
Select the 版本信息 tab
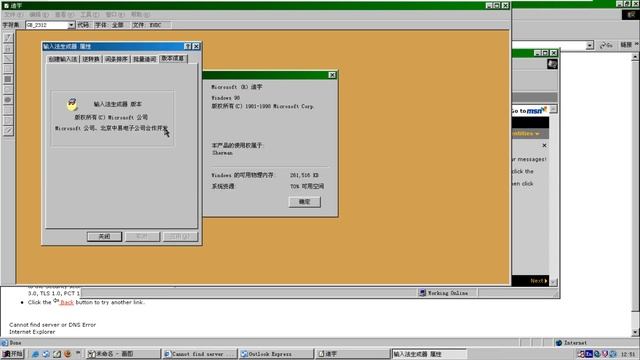point(173,58)
